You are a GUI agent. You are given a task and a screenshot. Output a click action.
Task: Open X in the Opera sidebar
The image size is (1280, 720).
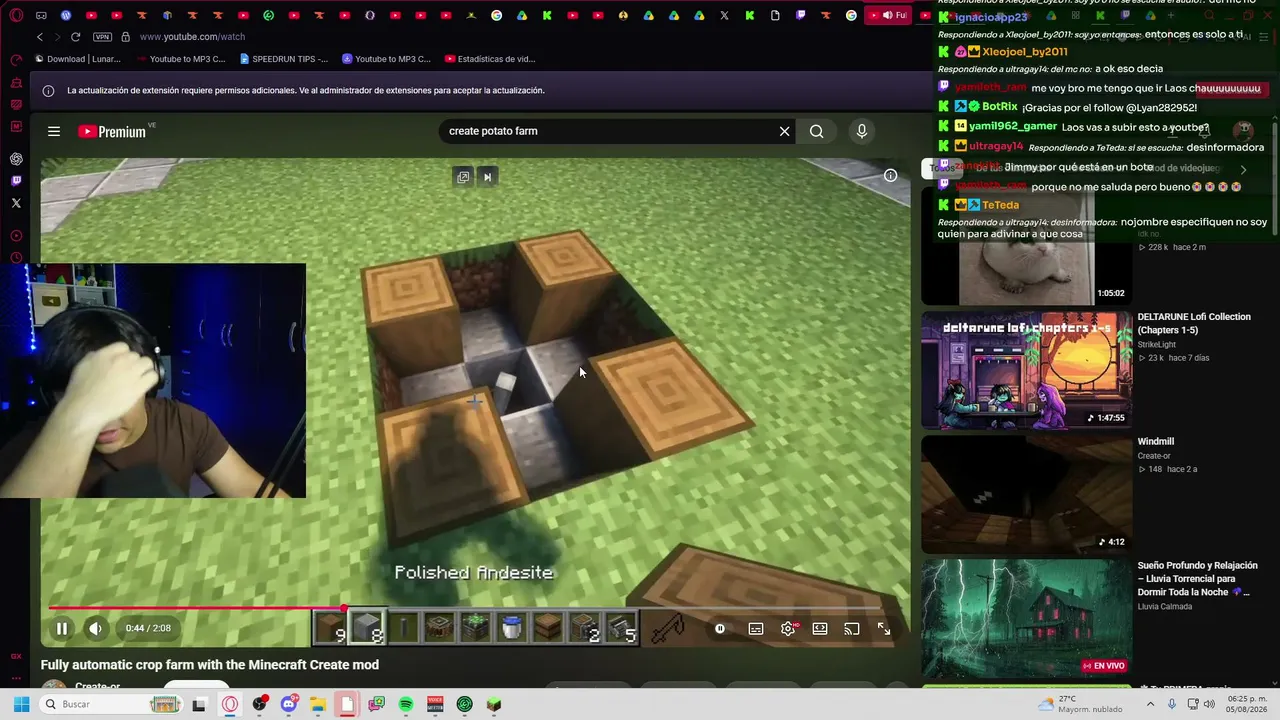click(16, 203)
